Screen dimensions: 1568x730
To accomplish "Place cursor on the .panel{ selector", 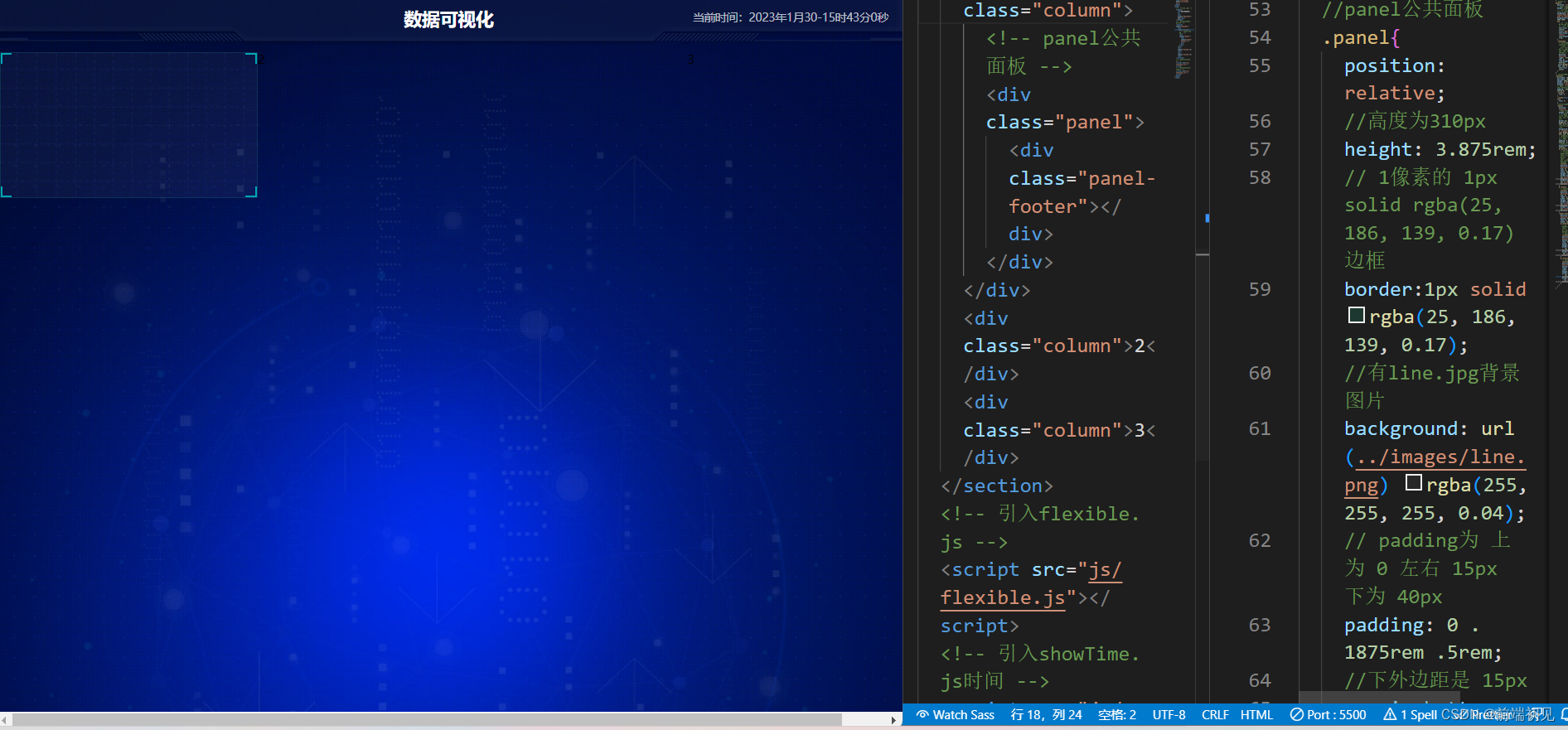I will click(x=1360, y=37).
